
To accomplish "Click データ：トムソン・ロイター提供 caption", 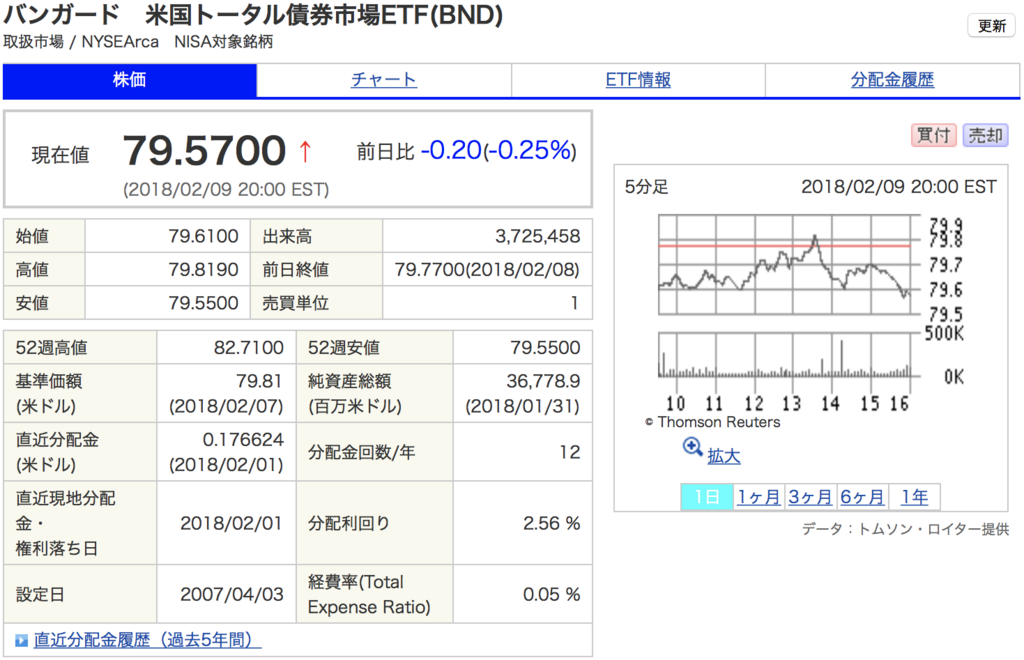I will point(904,529).
